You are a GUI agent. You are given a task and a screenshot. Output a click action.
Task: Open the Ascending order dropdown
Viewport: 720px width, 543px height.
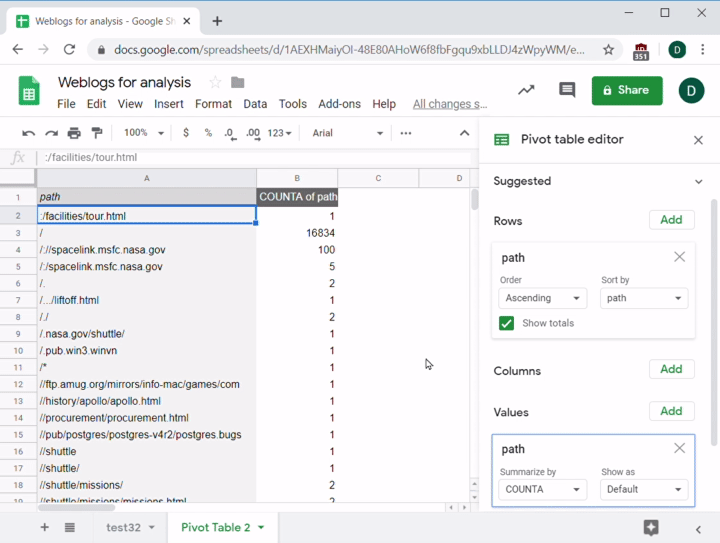(543, 298)
